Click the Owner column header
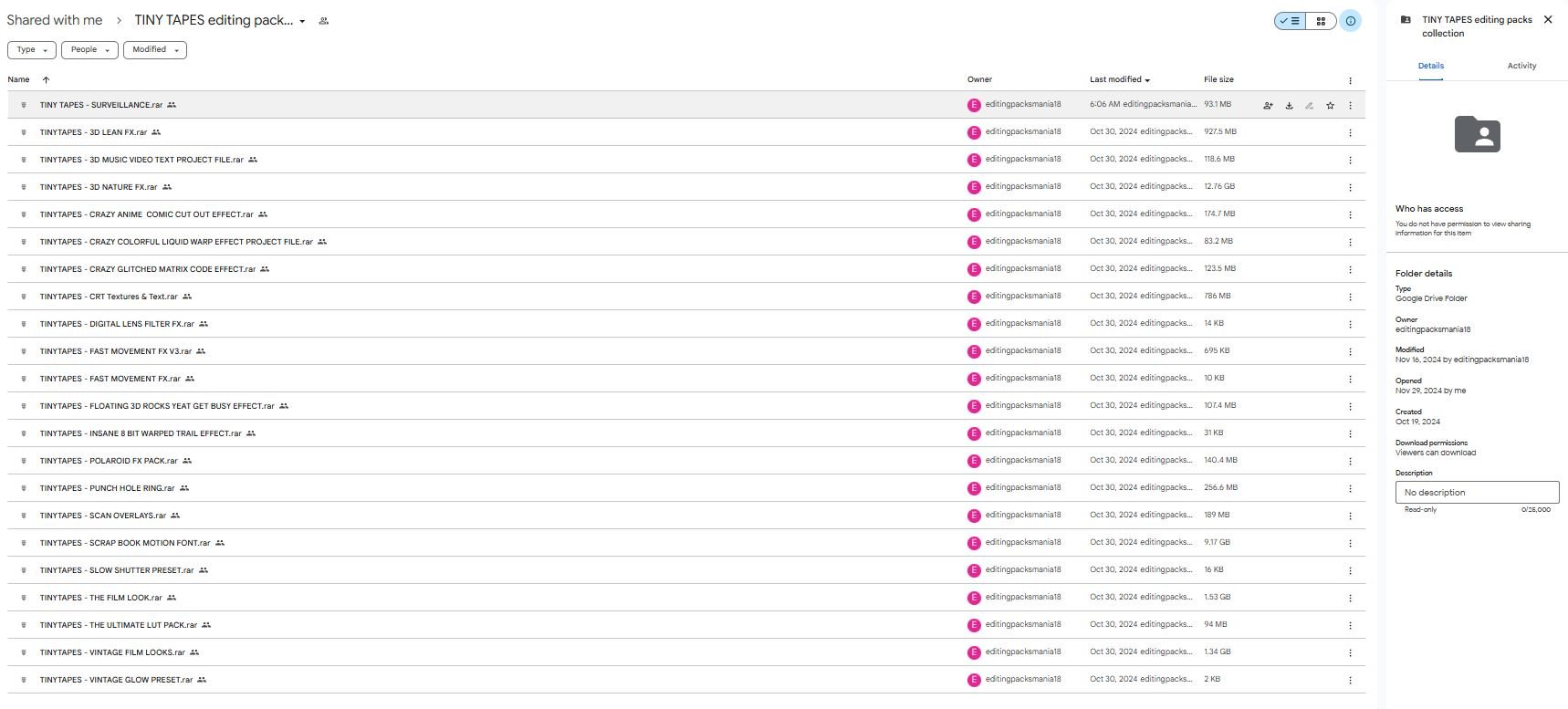1568x709 pixels. pyautogui.click(x=979, y=79)
